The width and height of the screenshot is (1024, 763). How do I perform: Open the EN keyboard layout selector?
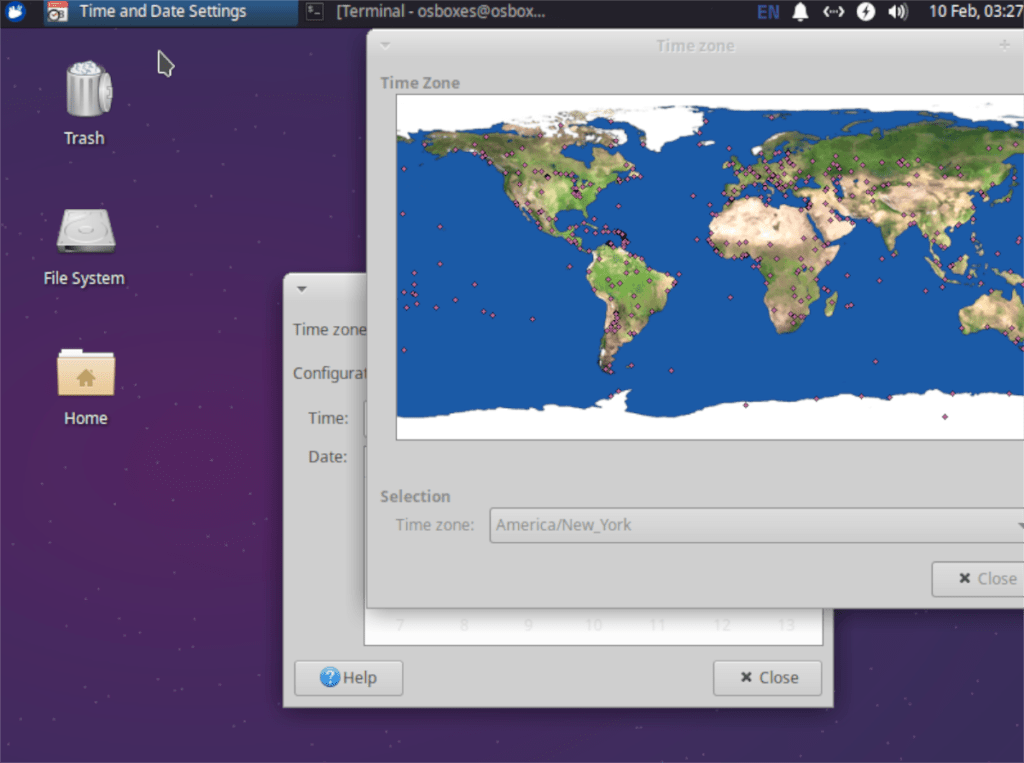[x=768, y=11]
